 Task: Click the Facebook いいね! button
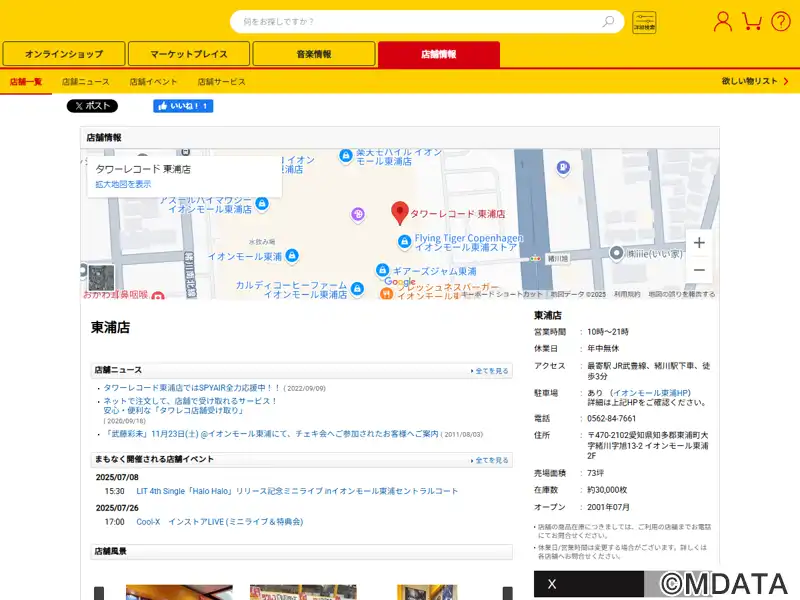click(183, 106)
